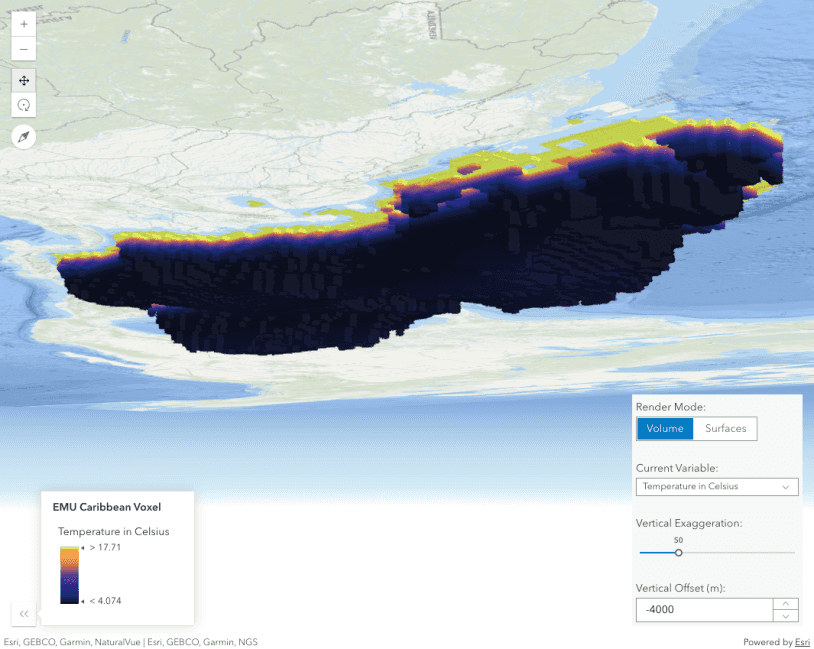Viewport: 814px width, 649px height.
Task: Open the Esri link in footer
Action: pos(802,642)
